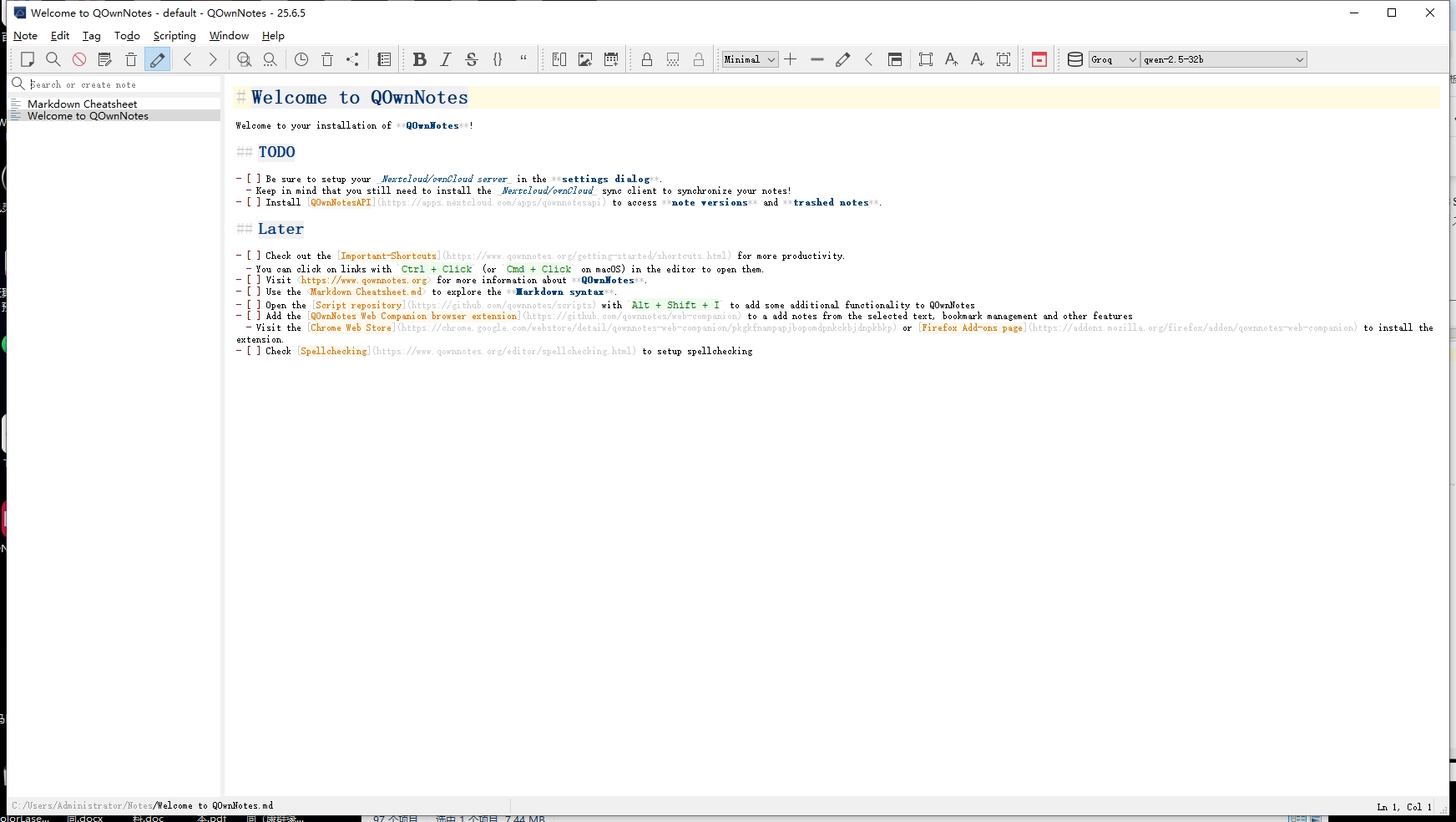Image resolution: width=1456 pixels, height=822 pixels.
Task: Show trashed notes icon next to clock
Action: [x=327, y=59]
